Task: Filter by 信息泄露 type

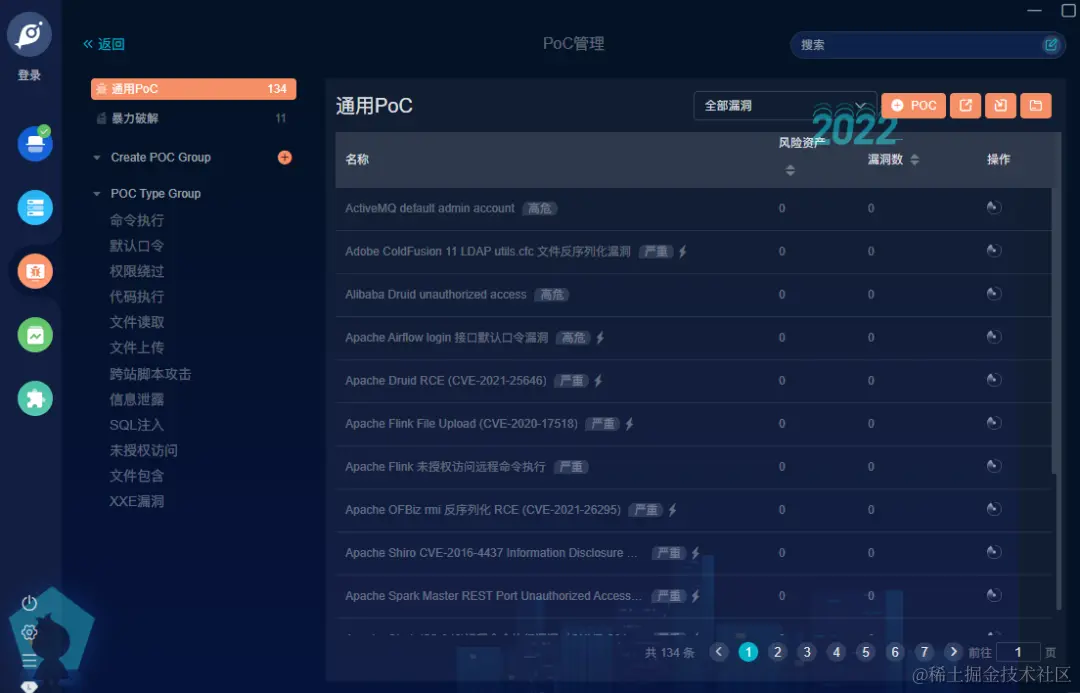Action: 136,400
